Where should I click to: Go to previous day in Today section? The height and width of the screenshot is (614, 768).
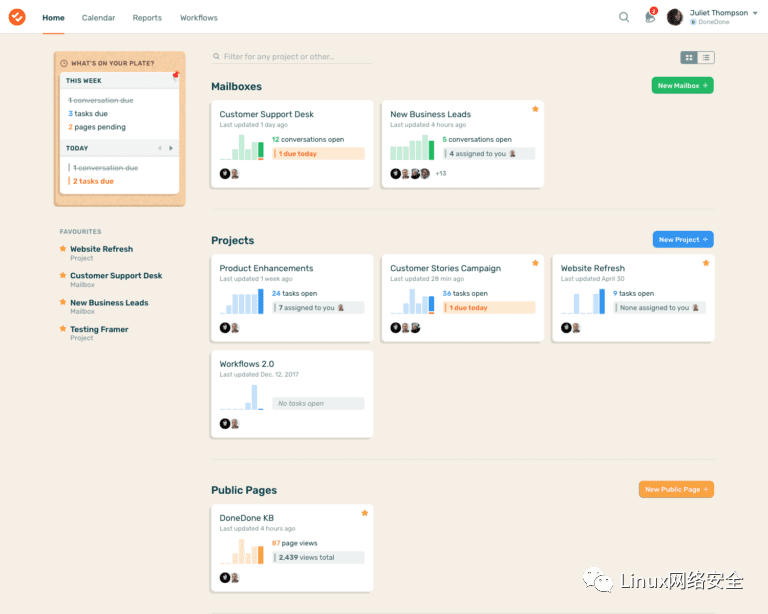coord(160,148)
